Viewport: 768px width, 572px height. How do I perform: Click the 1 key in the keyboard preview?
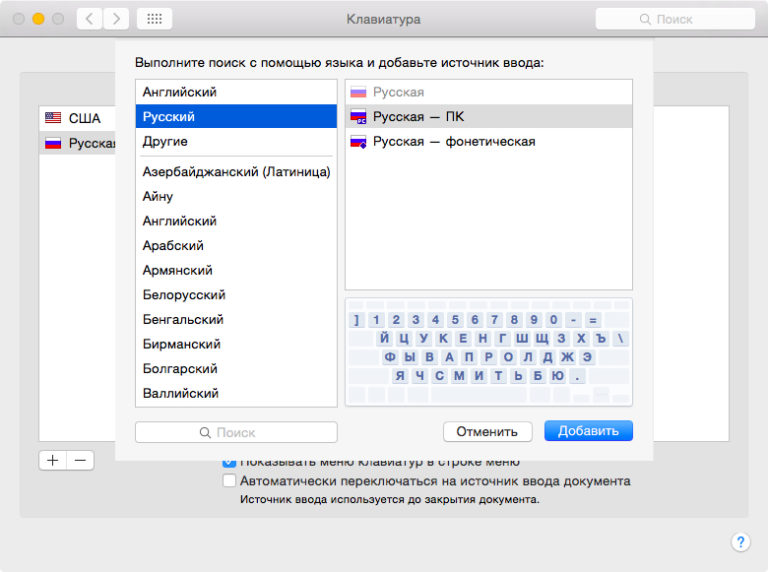point(376,320)
